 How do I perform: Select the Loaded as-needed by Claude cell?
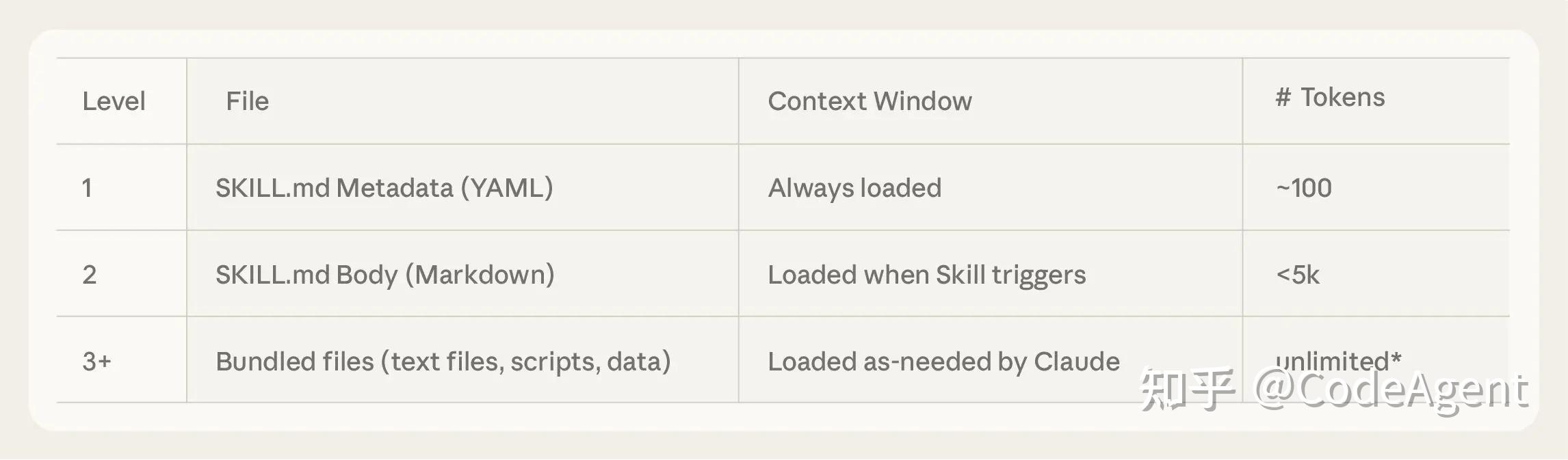tap(943, 362)
